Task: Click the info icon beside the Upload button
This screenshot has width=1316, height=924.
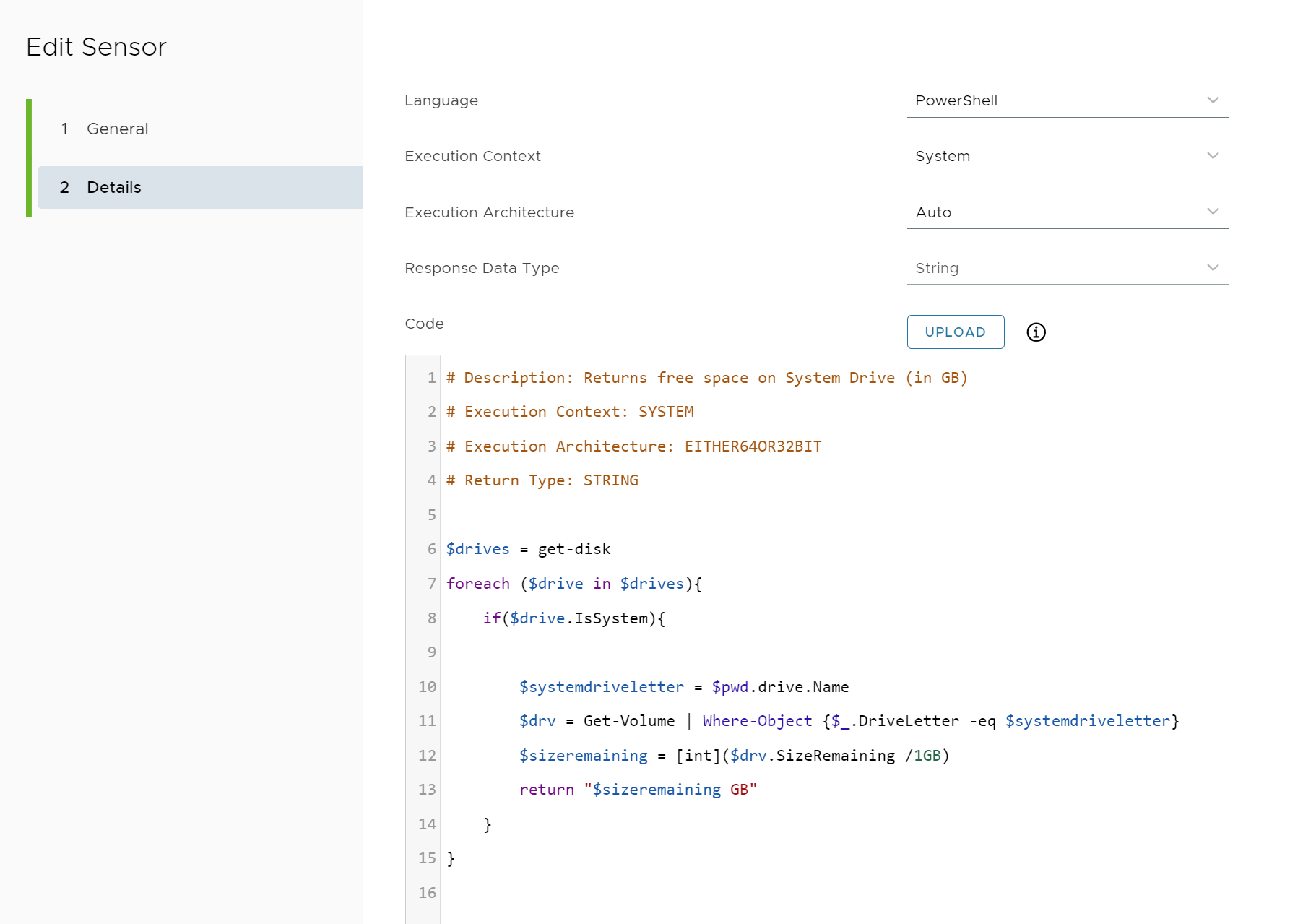Action: [1036, 332]
